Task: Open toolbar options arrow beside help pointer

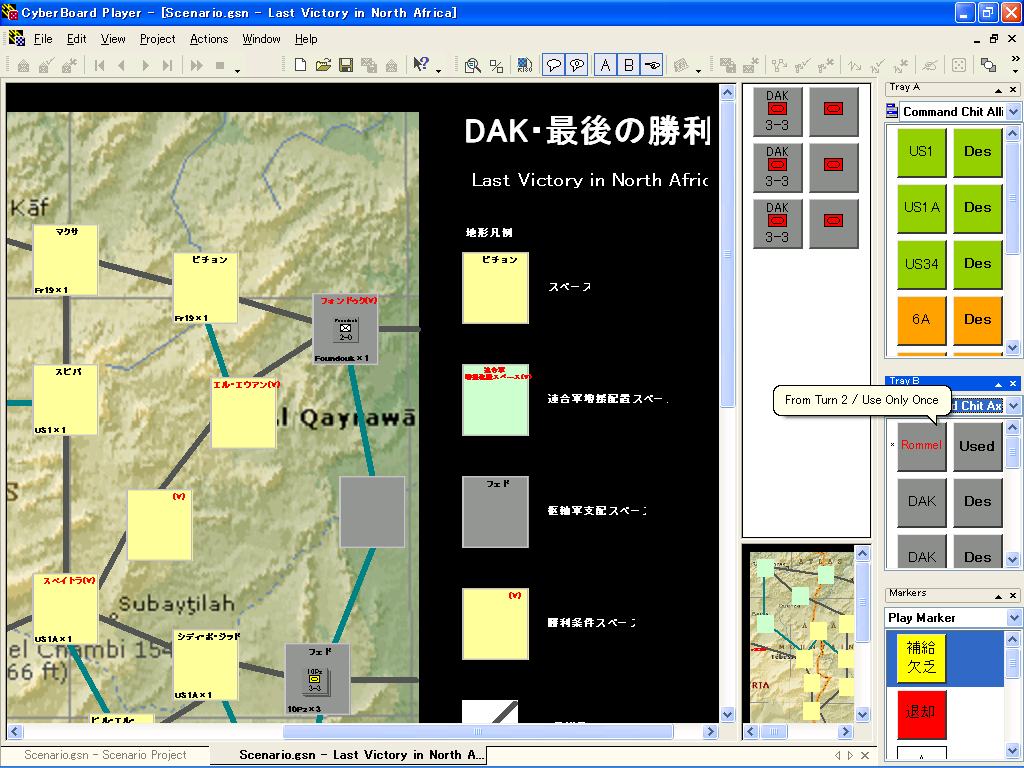Action: pos(438,71)
